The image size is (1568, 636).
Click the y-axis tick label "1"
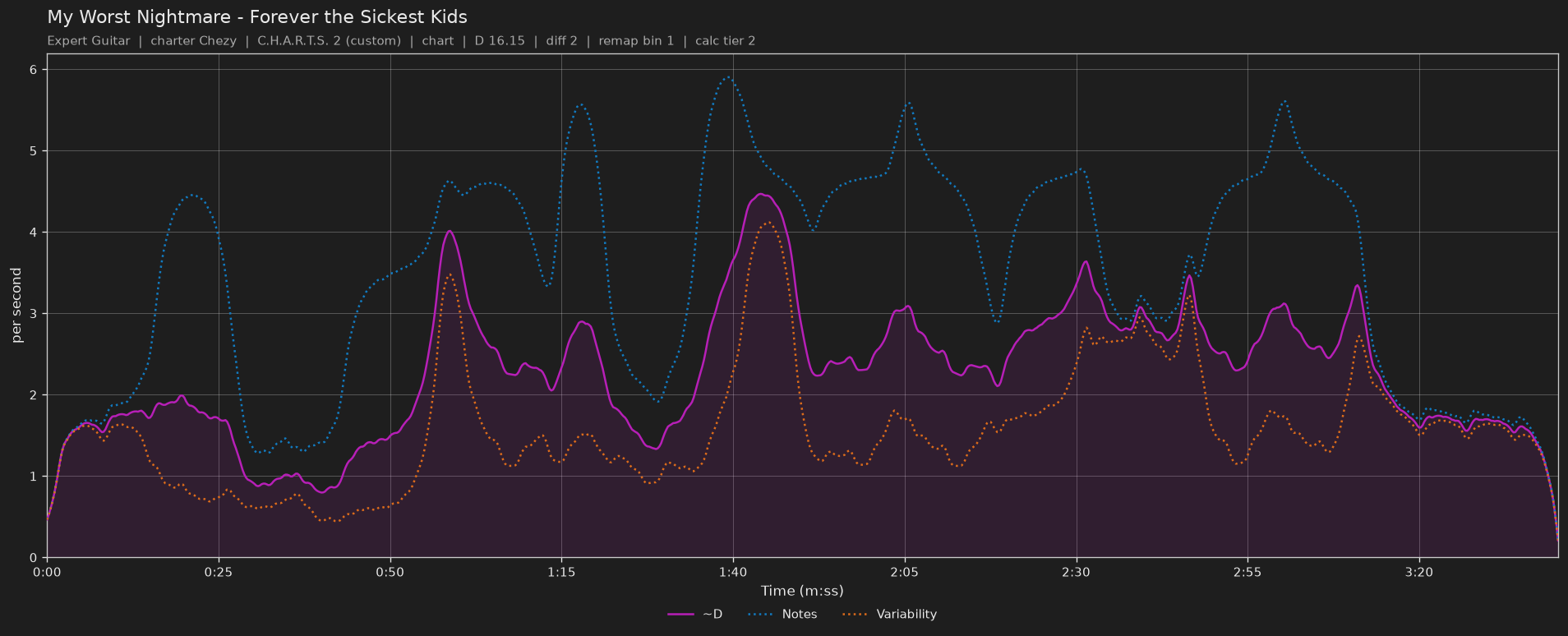click(x=34, y=477)
